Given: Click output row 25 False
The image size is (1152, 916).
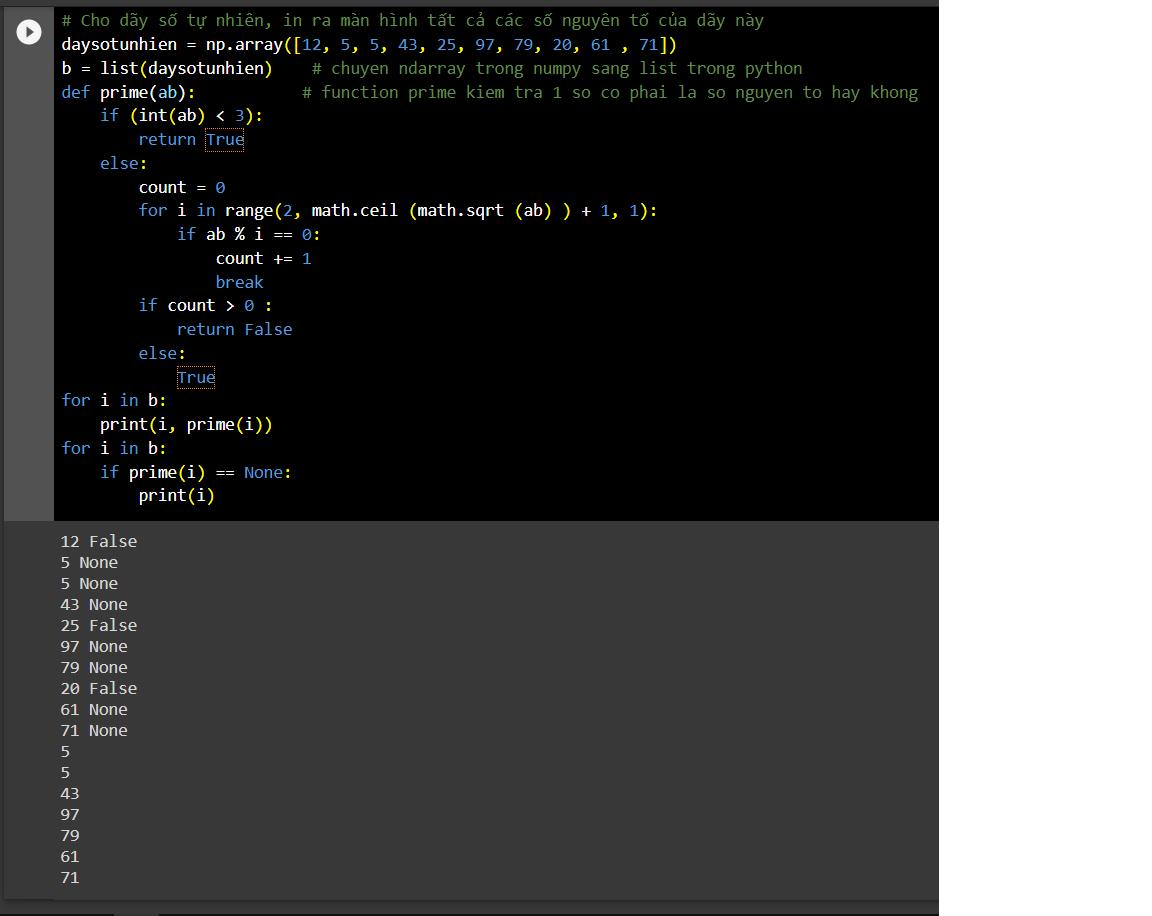Looking at the screenshot, I should pos(98,626).
